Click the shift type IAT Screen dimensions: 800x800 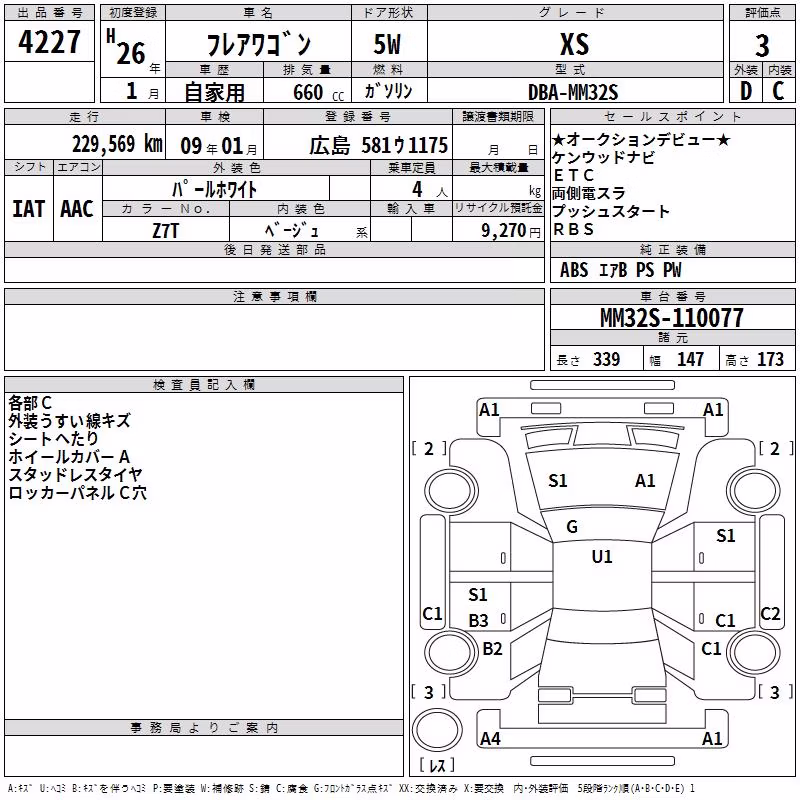click(x=28, y=209)
